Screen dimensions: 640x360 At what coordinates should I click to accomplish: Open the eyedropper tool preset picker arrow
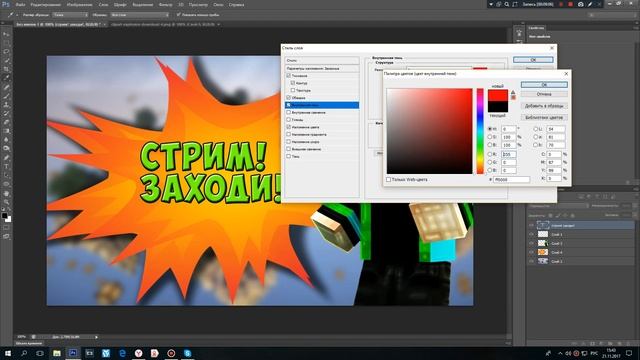[x=17, y=15]
